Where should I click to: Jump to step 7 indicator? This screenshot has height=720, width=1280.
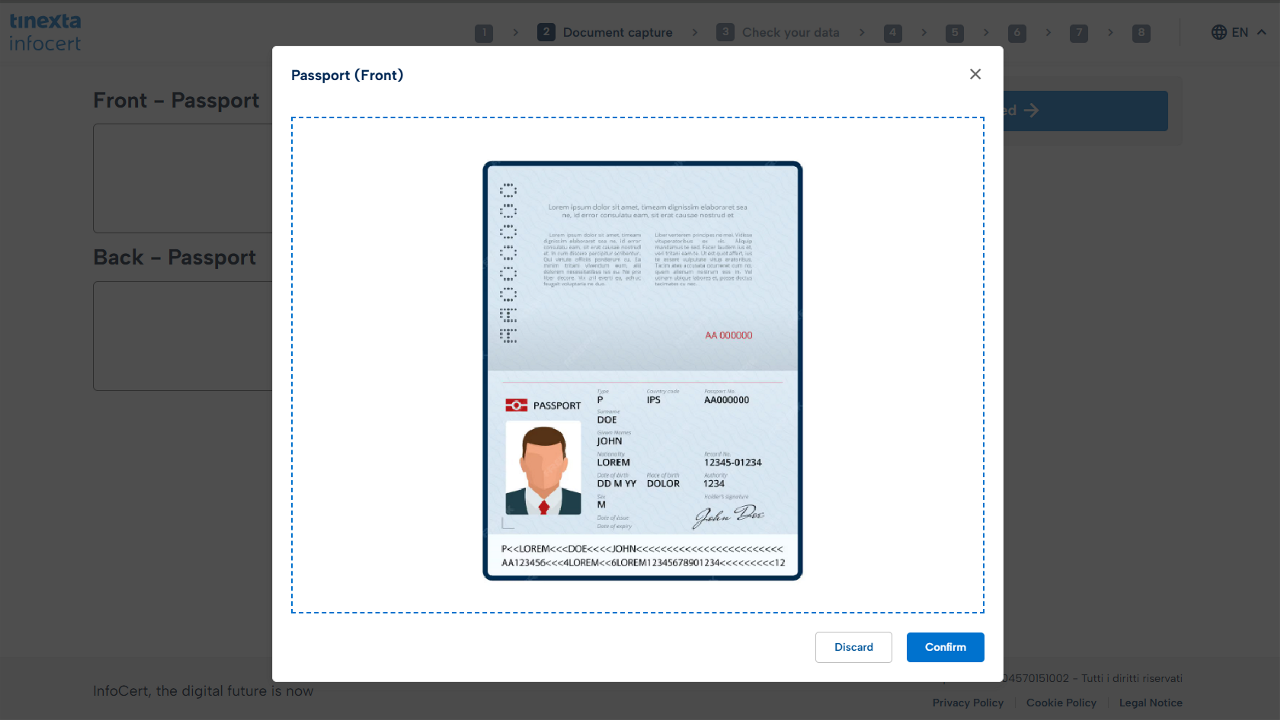click(x=1078, y=33)
